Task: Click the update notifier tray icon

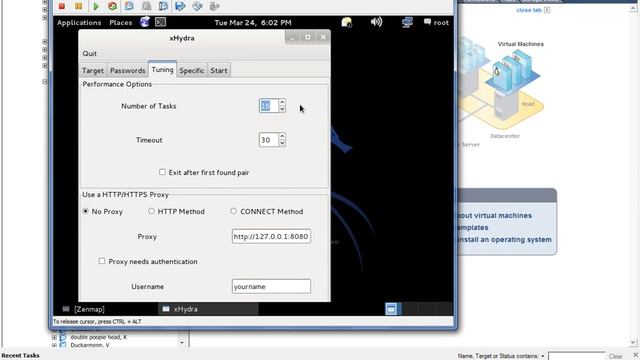Action: (347, 22)
